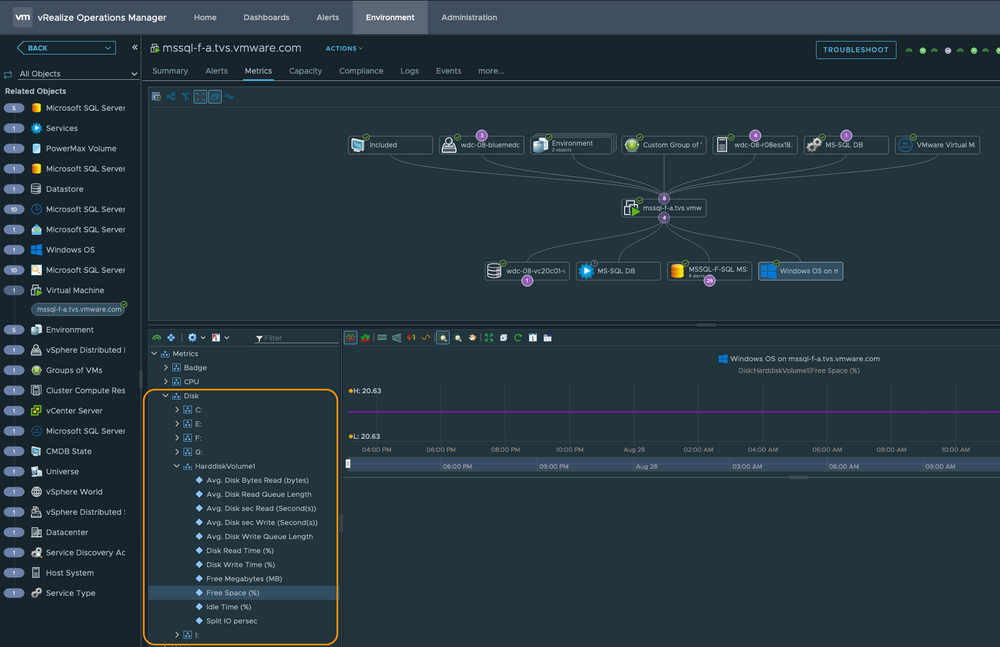Switch to the Capacity tab
Screen dimensions: 1000x647
[305, 71]
